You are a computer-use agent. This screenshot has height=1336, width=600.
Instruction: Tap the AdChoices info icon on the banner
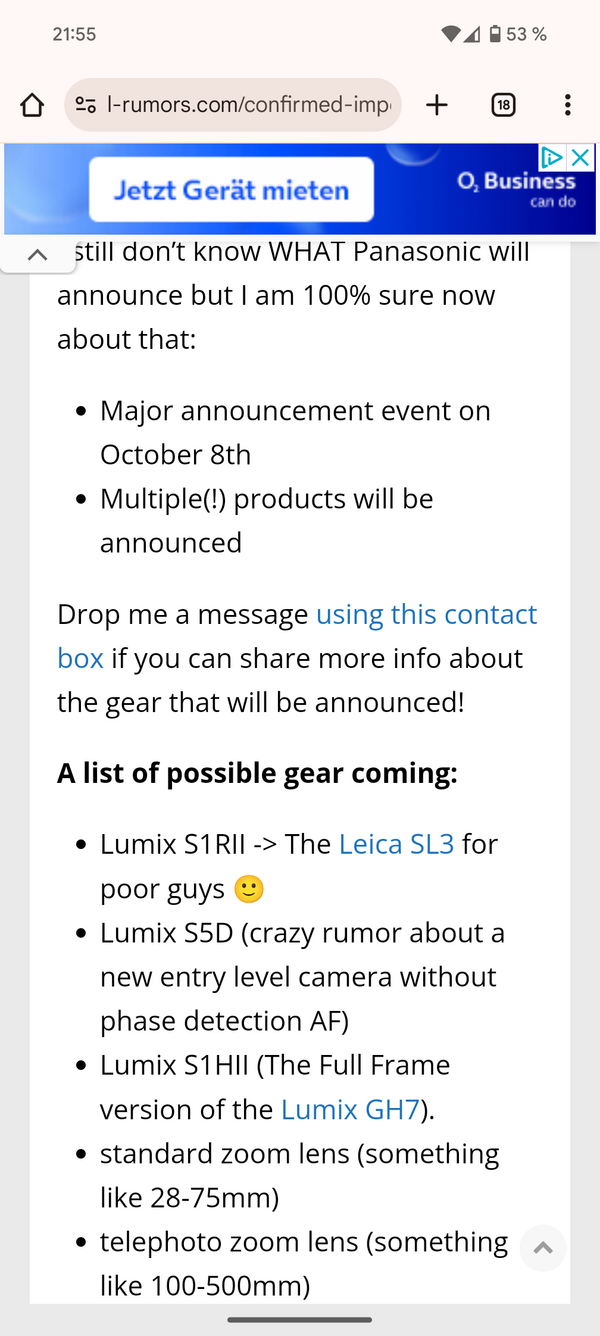click(554, 157)
